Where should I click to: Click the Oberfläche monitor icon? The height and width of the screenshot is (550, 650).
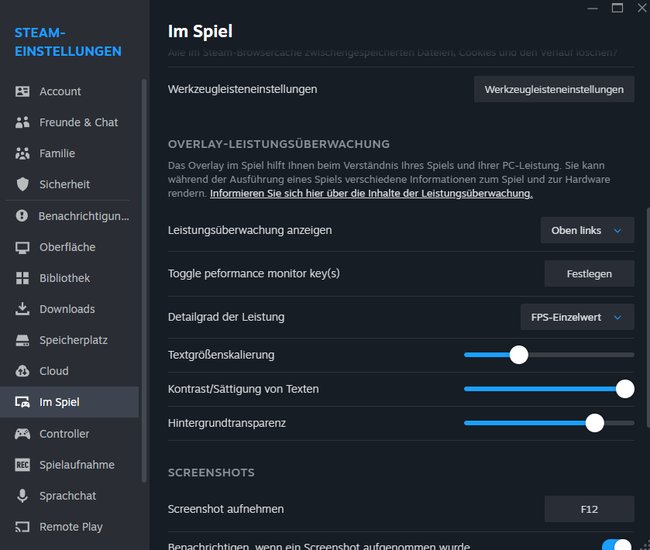click(22, 247)
